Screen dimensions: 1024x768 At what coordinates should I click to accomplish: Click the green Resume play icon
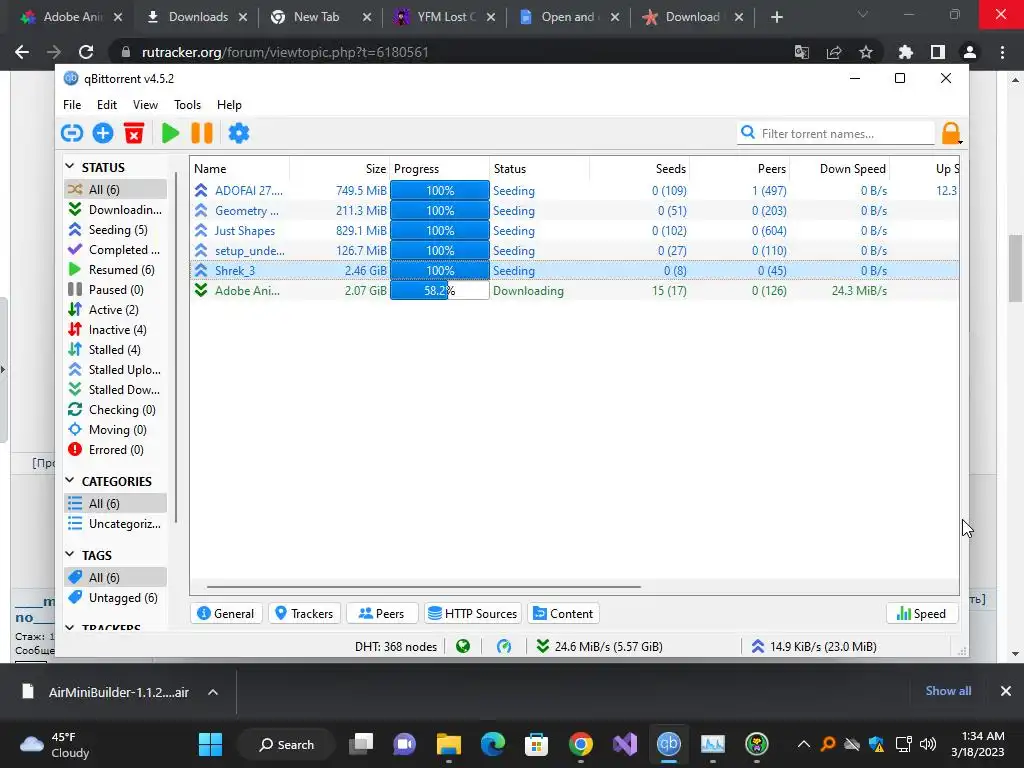170,133
